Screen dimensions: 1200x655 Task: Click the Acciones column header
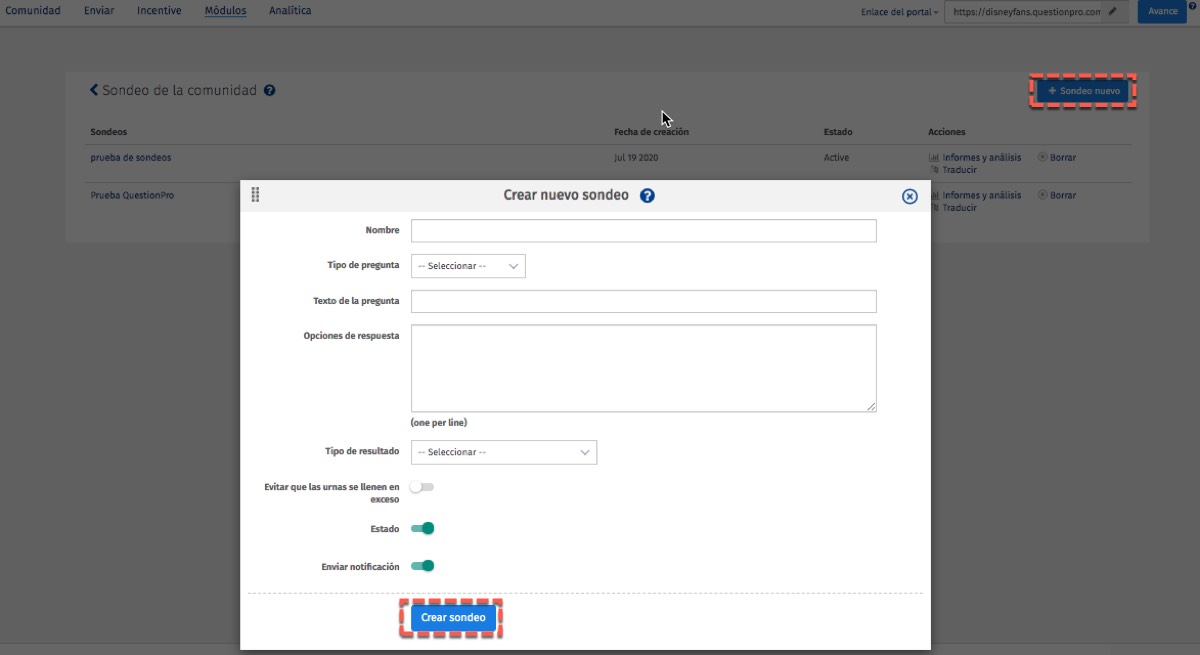947,132
